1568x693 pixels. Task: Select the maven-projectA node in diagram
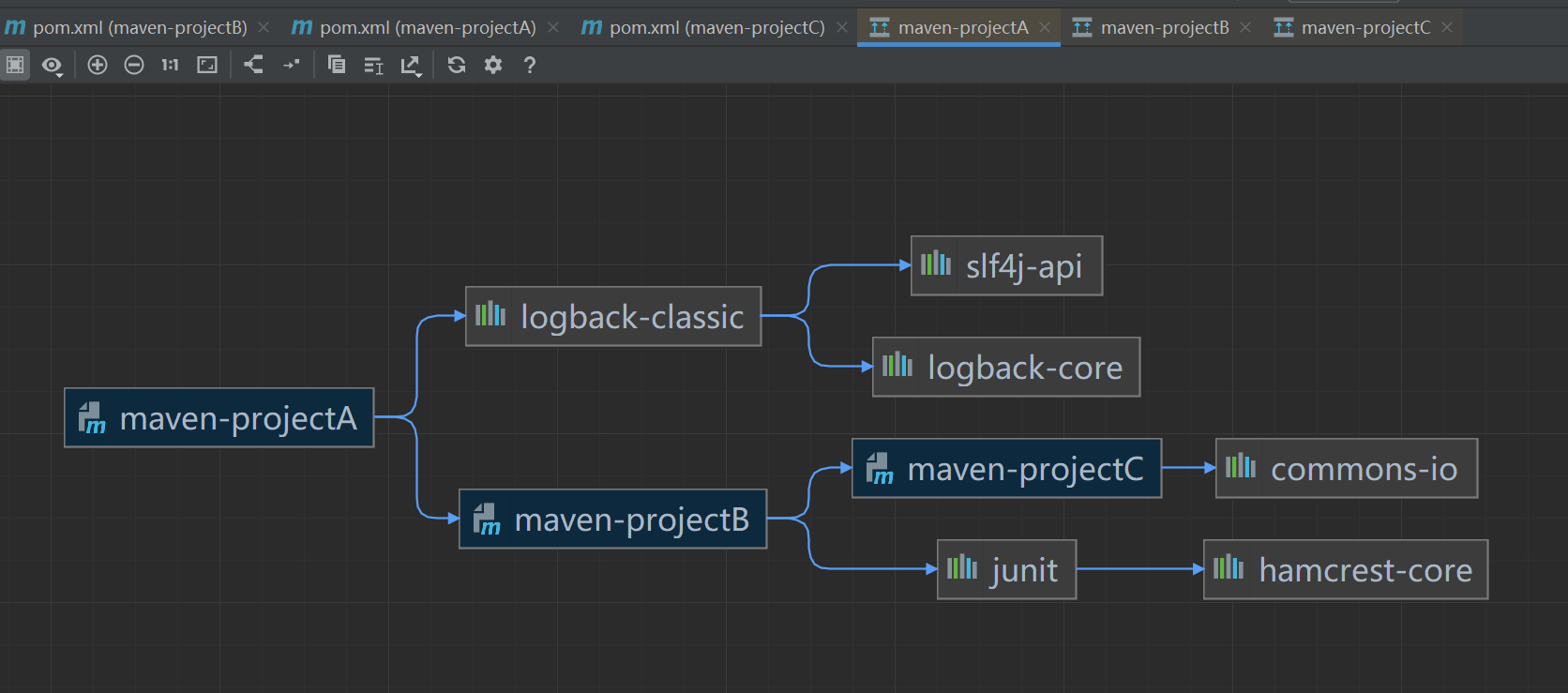pos(219,417)
